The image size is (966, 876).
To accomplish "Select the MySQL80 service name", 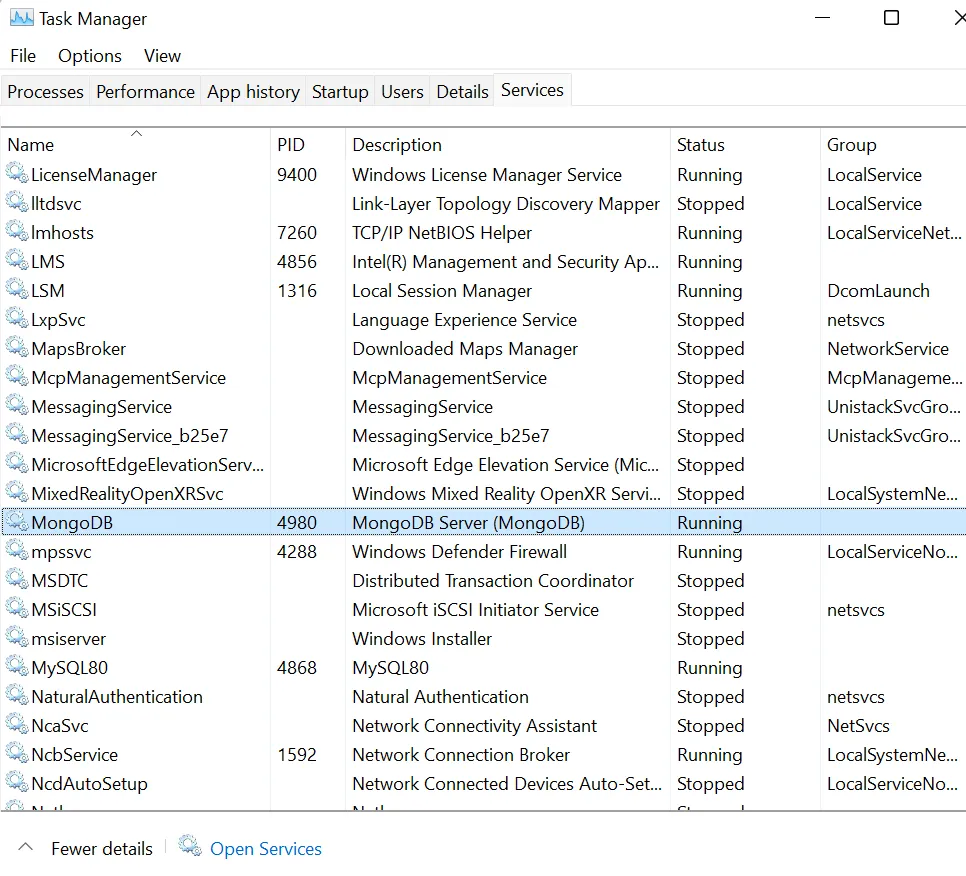I will [x=70, y=668].
